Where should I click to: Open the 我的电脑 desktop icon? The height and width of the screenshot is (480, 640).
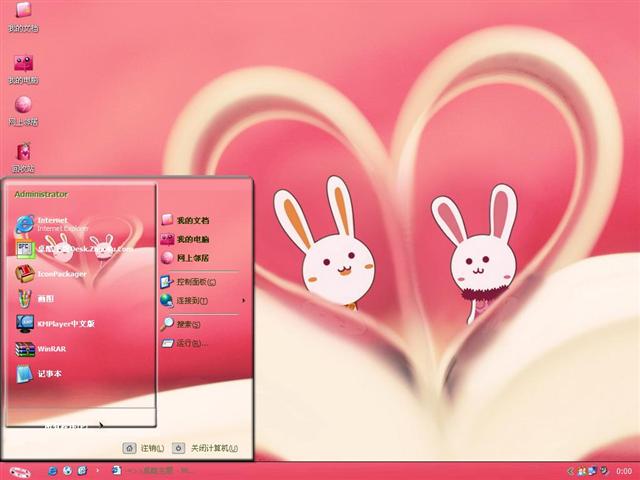tap(22, 66)
